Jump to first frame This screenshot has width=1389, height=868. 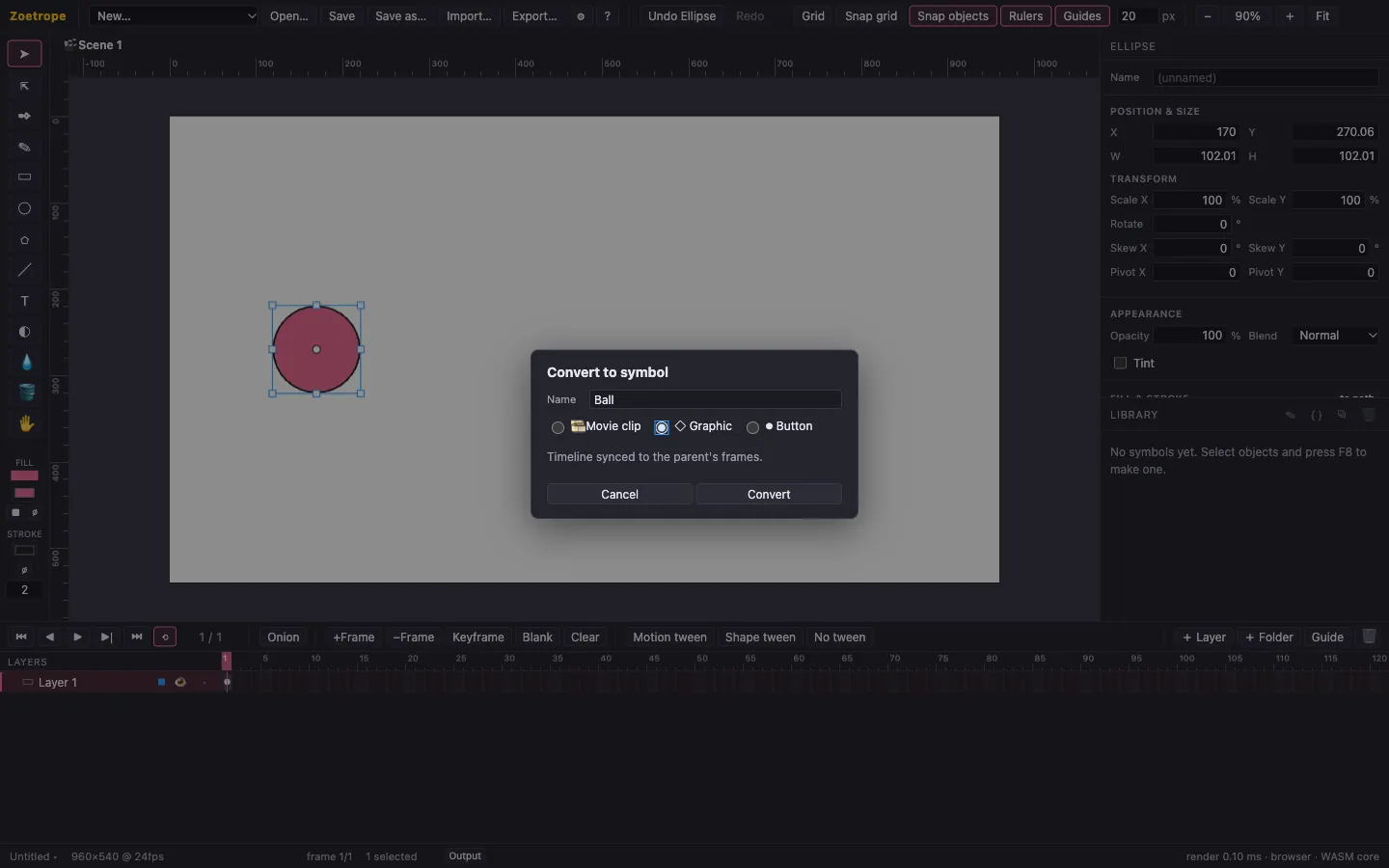(x=21, y=637)
